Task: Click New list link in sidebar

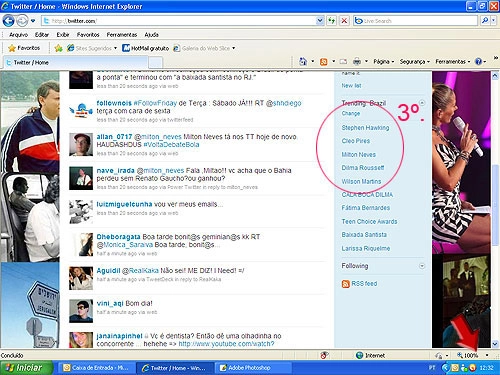Action: click(x=351, y=86)
